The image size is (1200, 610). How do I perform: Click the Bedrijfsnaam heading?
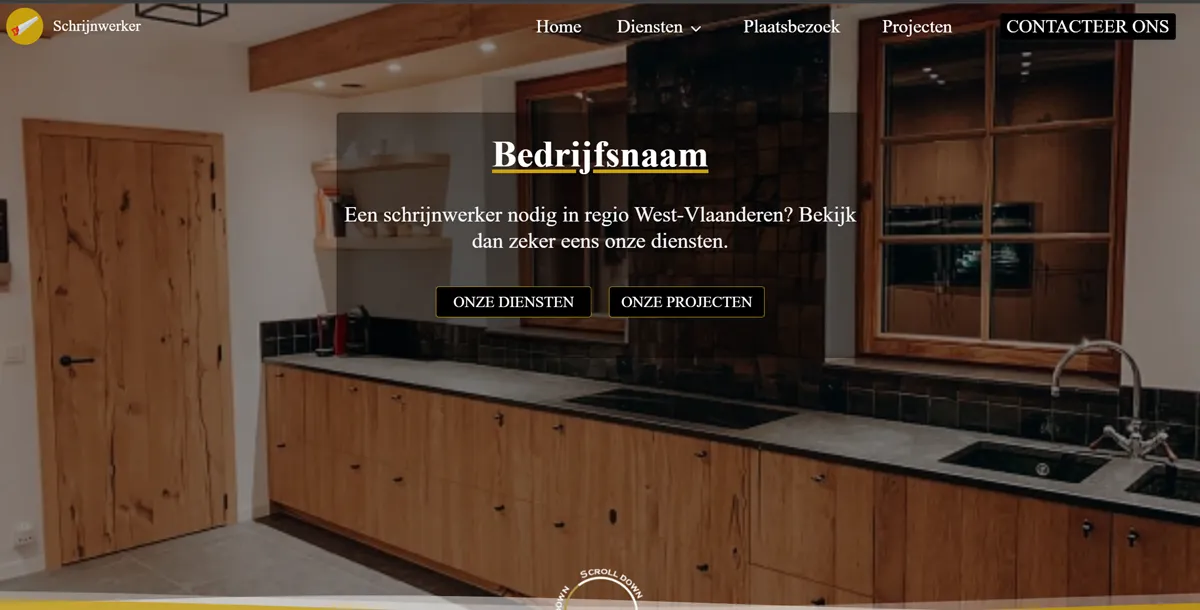(600, 155)
